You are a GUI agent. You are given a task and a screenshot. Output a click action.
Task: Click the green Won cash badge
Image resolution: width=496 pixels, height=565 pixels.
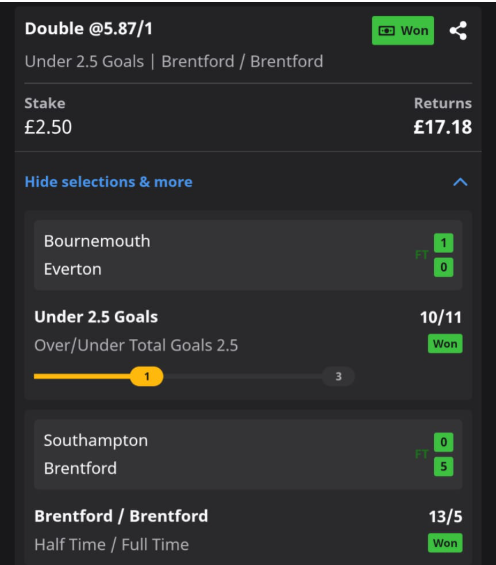tap(403, 31)
